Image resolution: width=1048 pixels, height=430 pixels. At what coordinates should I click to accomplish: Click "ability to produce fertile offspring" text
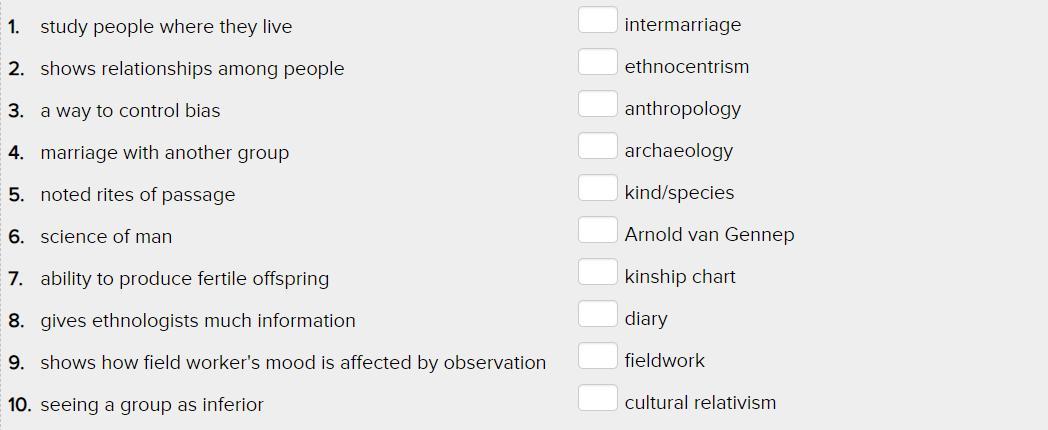pos(184,279)
